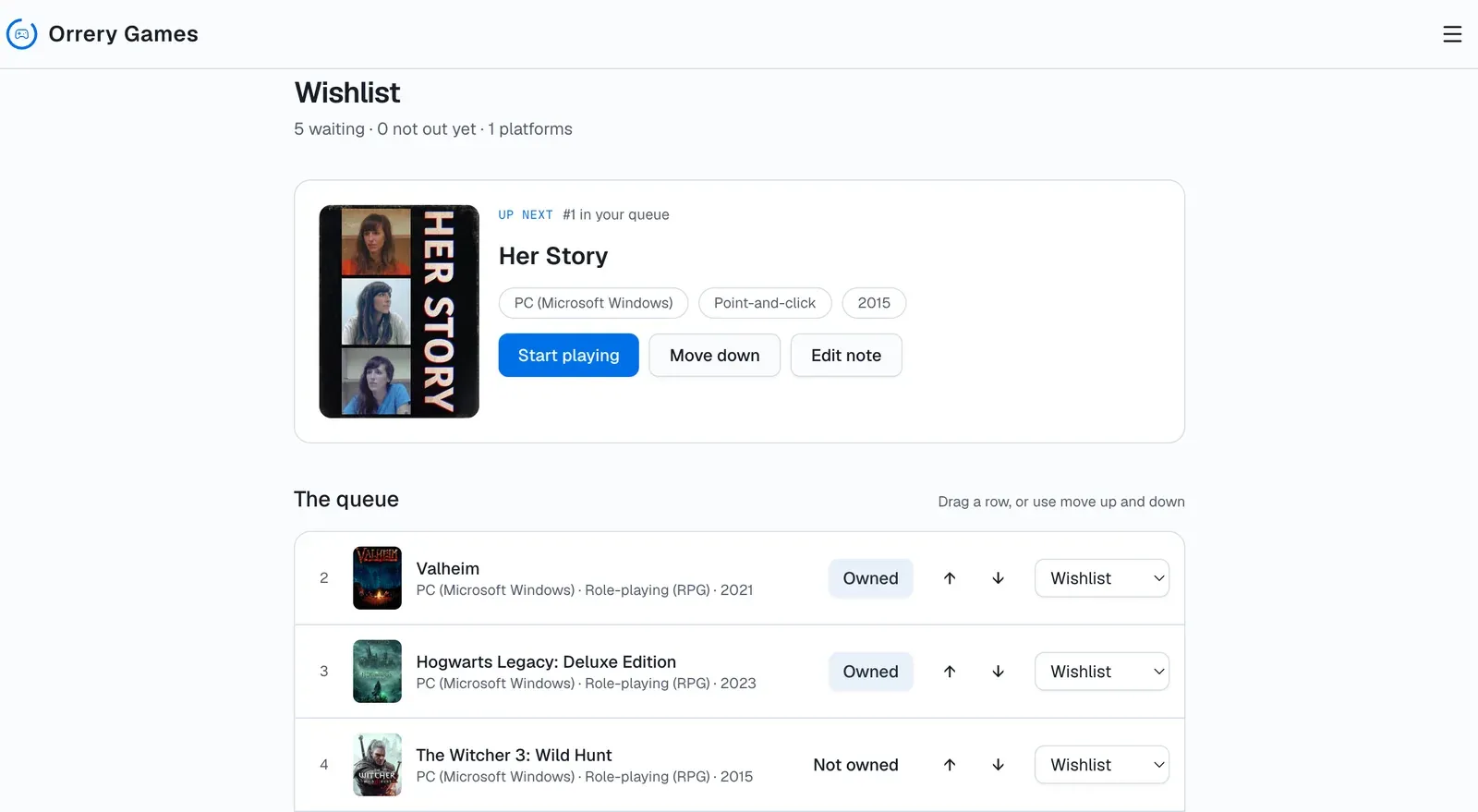This screenshot has height=812, width=1478.
Task: Open the hamburger menu icon
Action: tap(1452, 34)
